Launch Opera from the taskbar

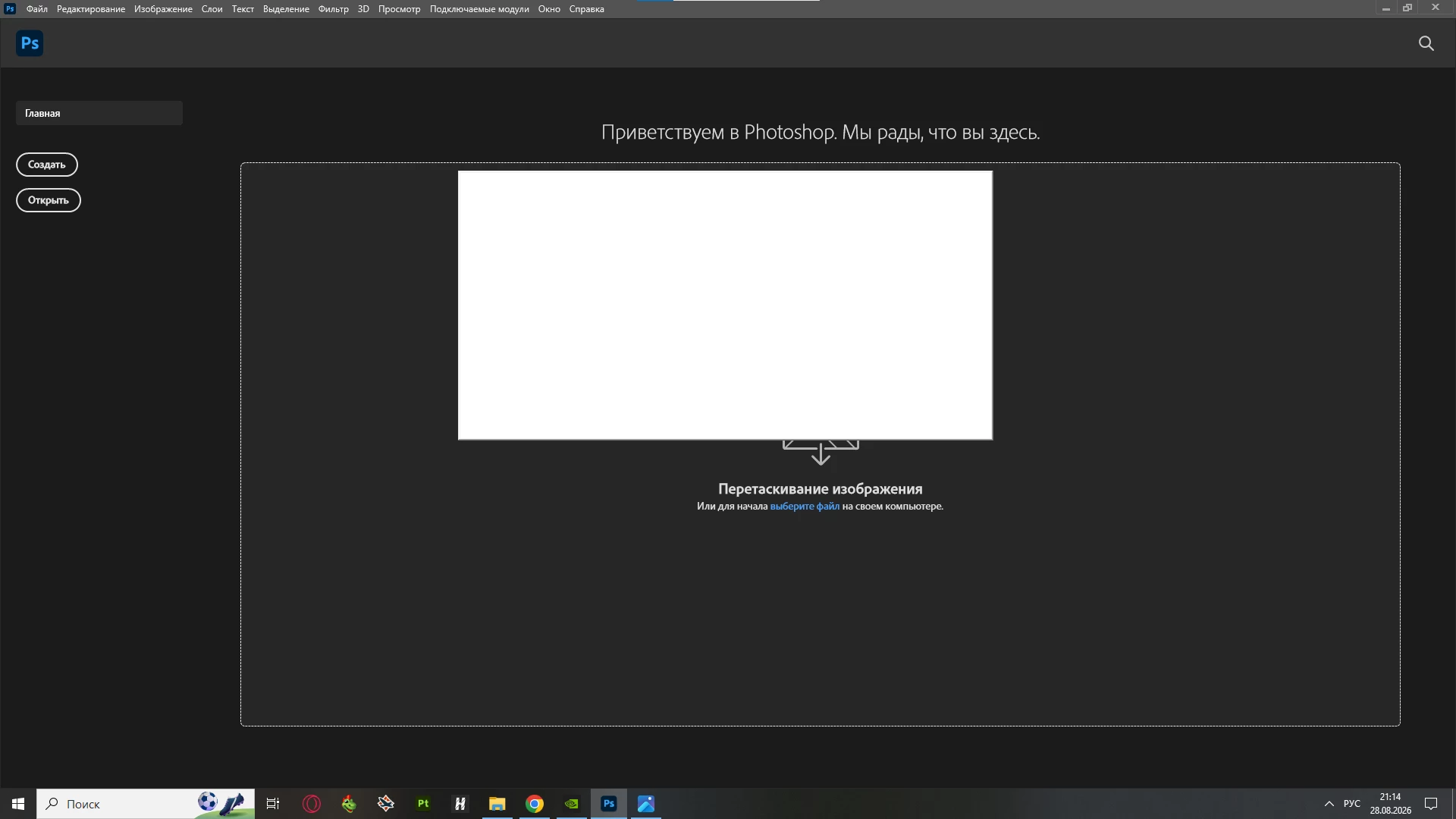click(x=312, y=804)
